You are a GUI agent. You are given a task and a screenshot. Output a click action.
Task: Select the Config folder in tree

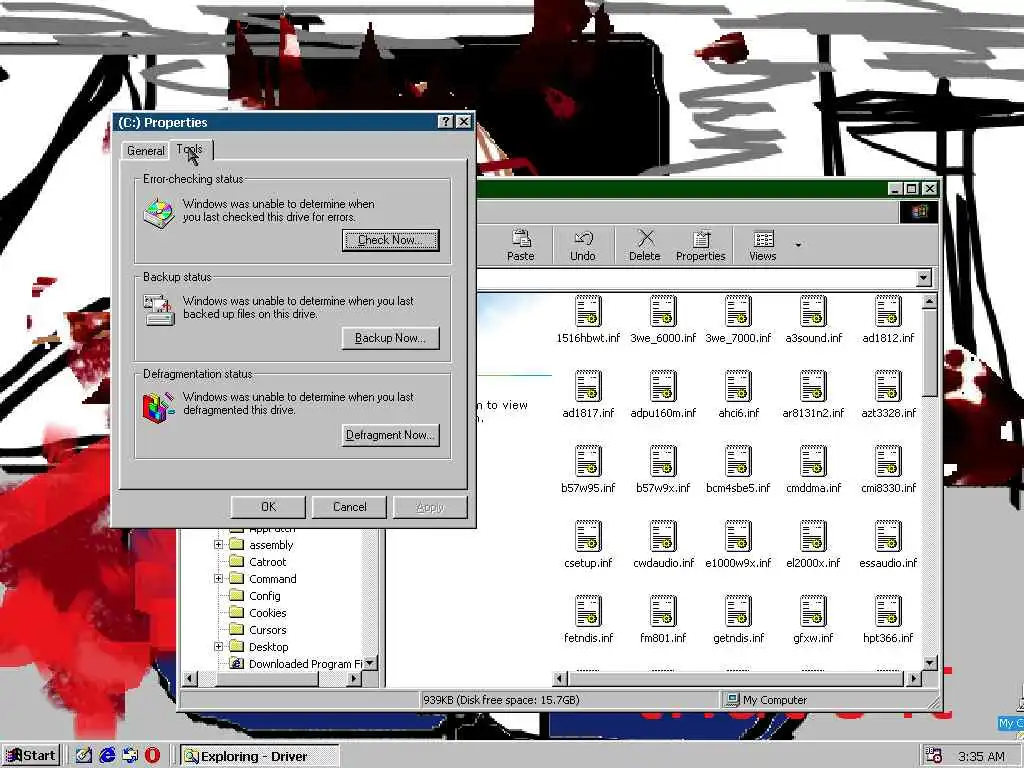pos(255,596)
